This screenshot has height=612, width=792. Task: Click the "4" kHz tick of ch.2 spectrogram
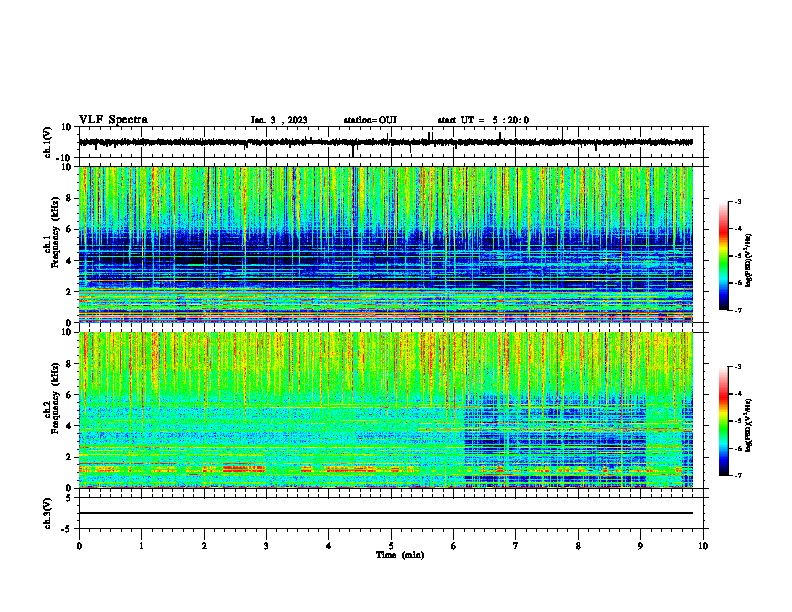(69, 426)
